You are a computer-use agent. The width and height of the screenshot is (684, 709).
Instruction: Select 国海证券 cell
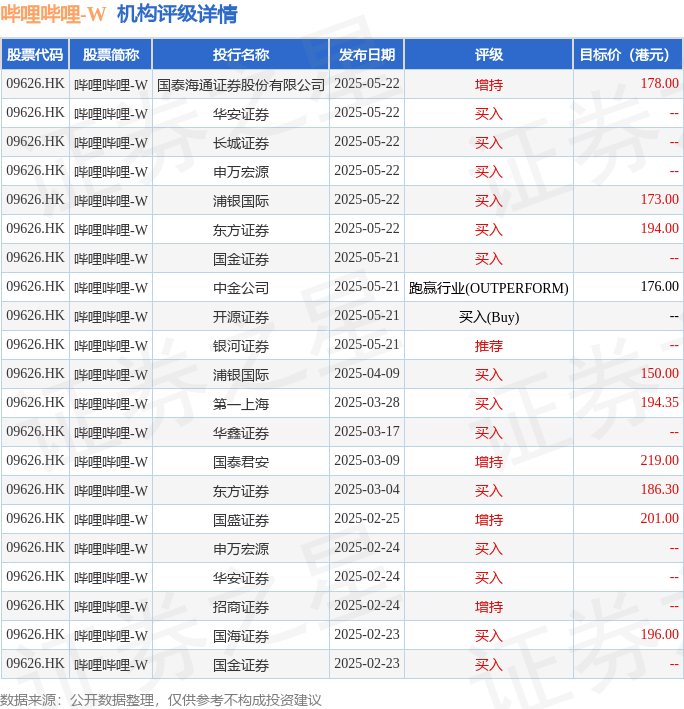point(241,635)
